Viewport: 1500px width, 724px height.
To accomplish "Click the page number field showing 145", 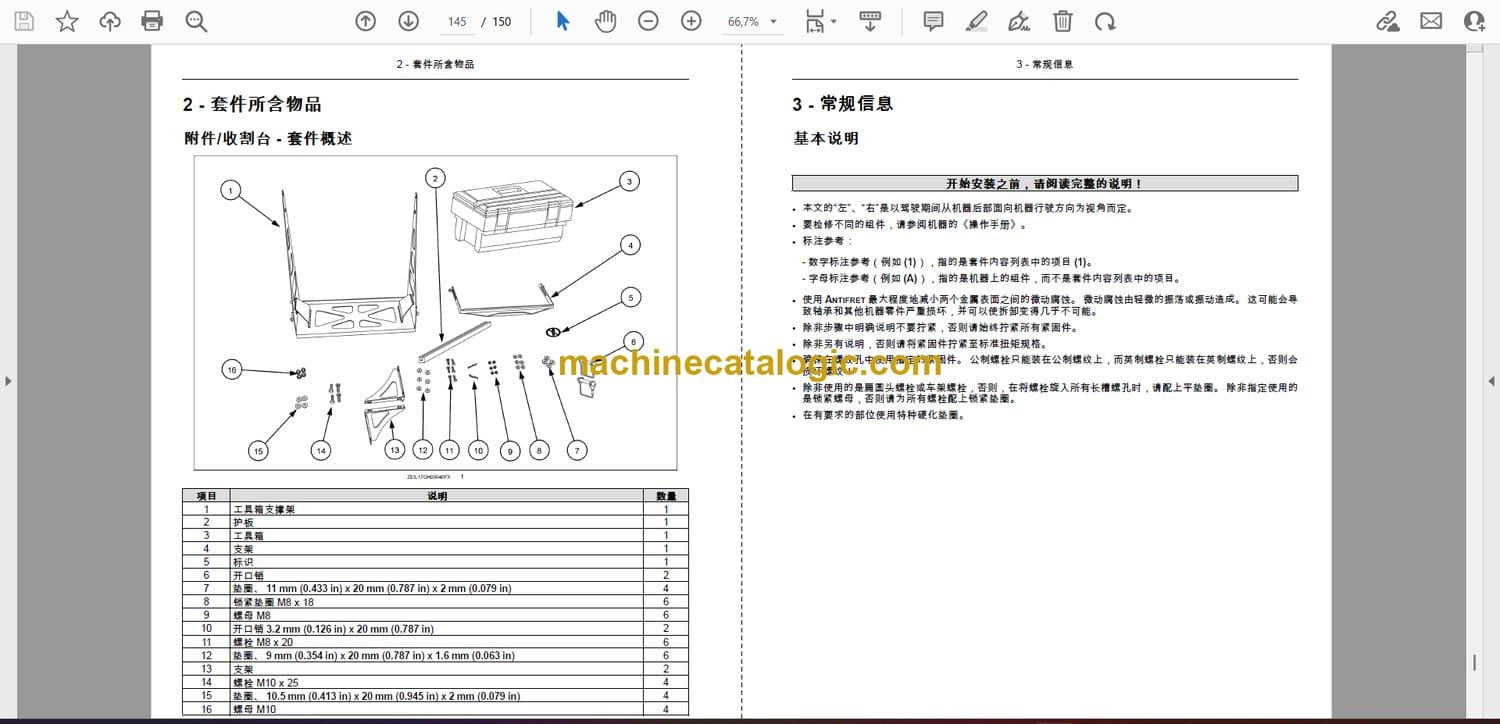I will coord(457,21).
